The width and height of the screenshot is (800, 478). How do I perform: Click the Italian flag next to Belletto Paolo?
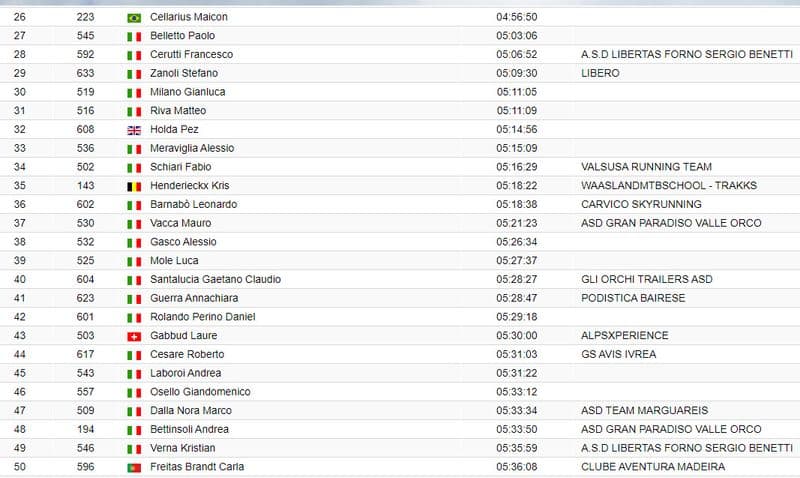(x=133, y=36)
